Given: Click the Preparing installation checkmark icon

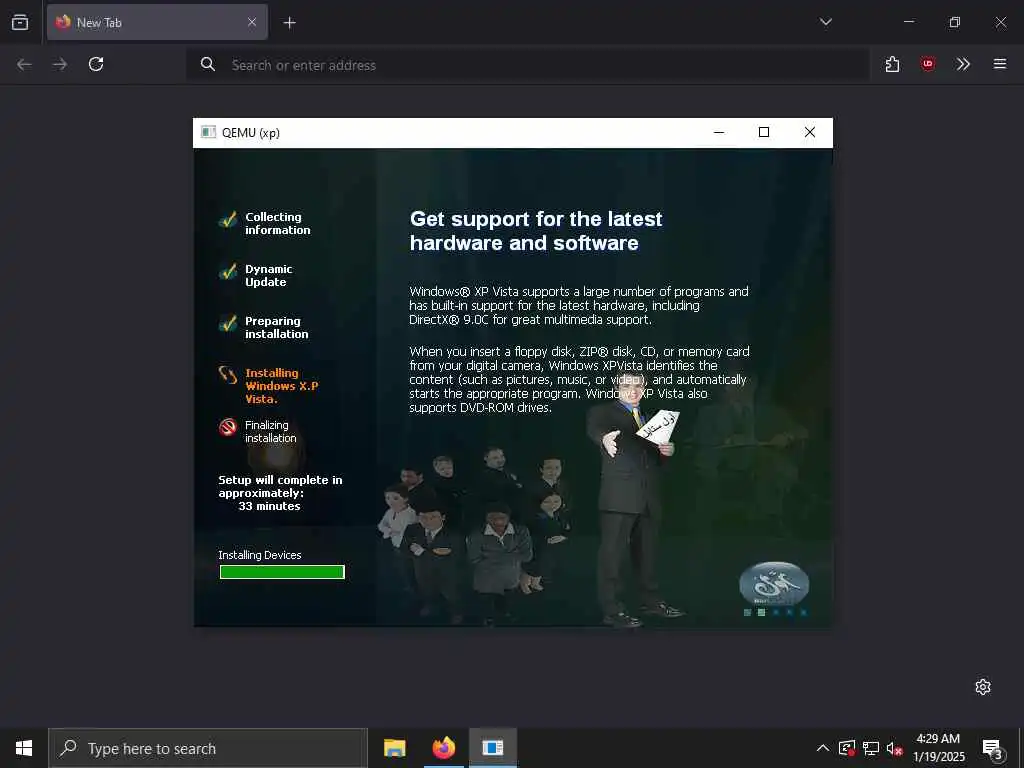Looking at the screenshot, I should pyautogui.click(x=228, y=323).
